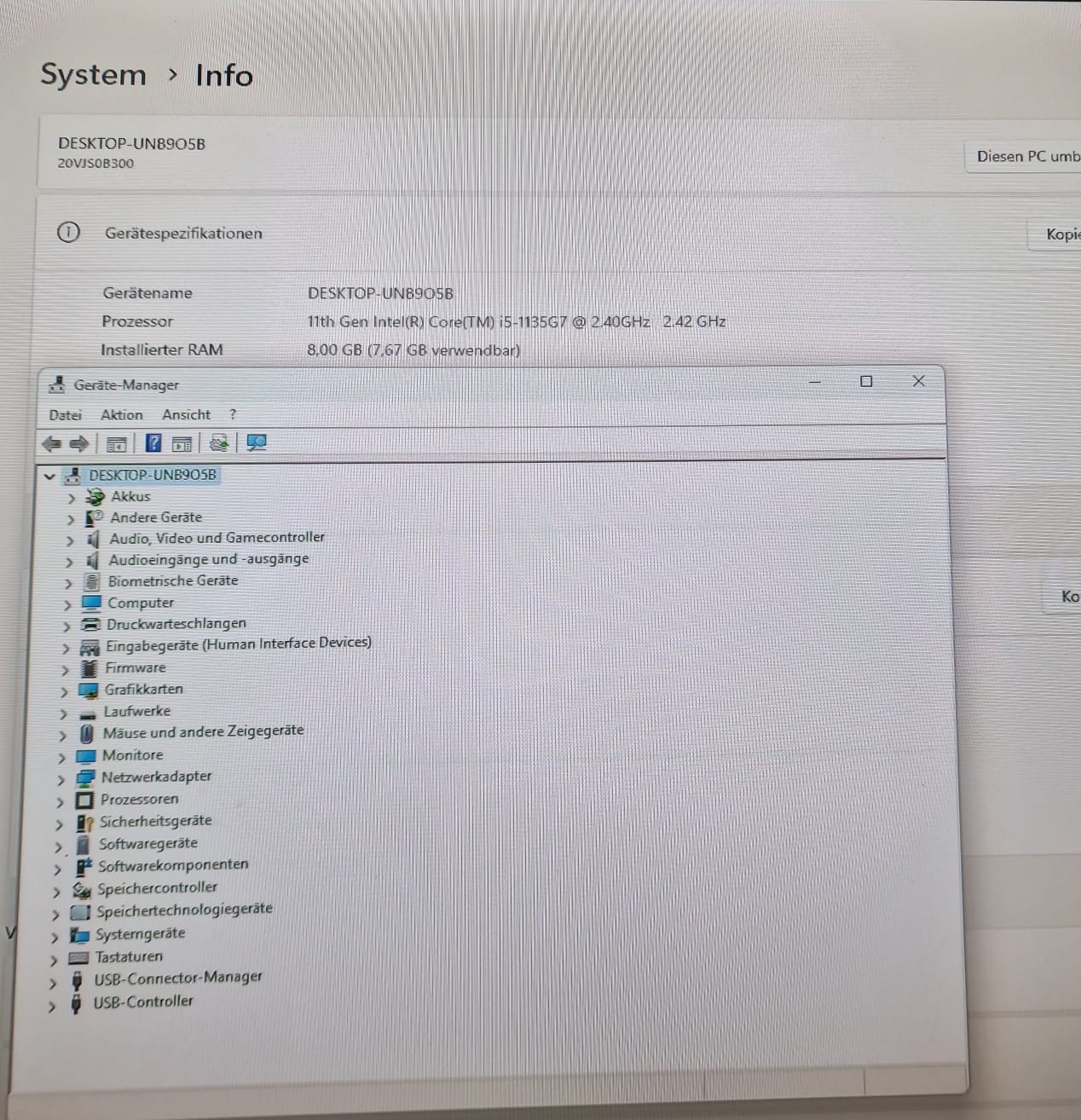Click the Gerätespezifikationen info circle icon
1081x1120 pixels.
point(68,232)
